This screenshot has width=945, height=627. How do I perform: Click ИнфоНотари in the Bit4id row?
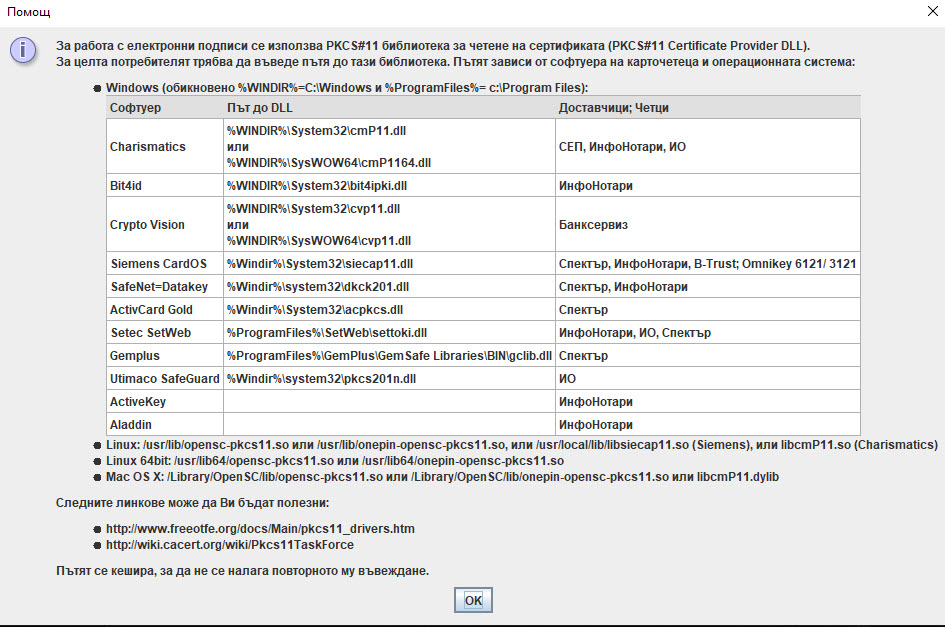coord(708,186)
